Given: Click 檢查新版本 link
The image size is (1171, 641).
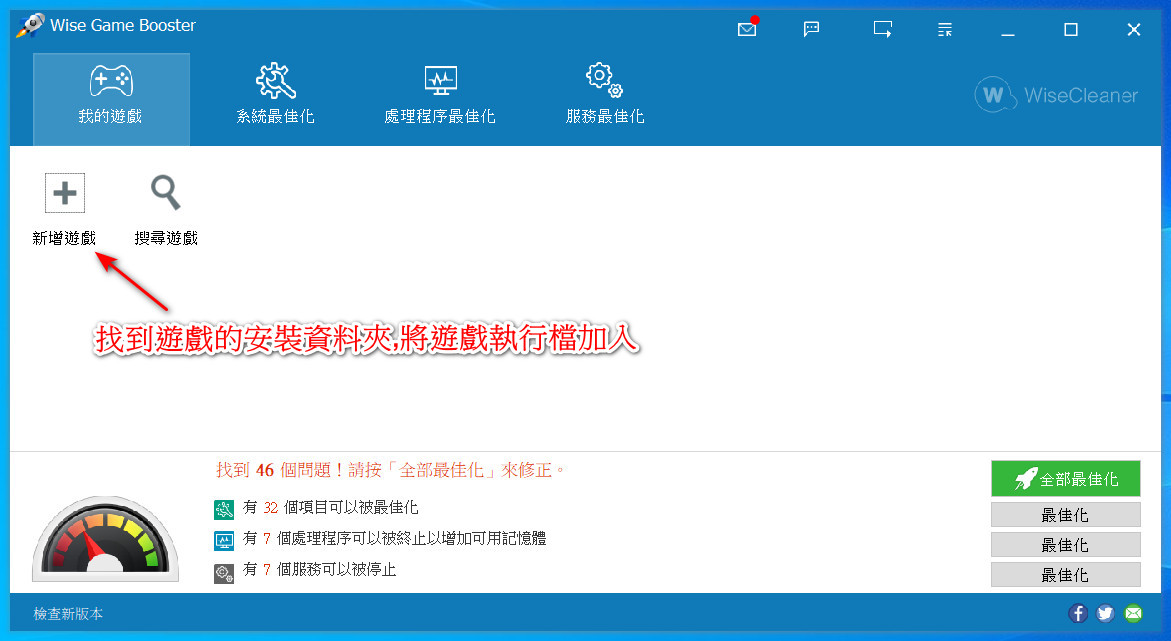Looking at the screenshot, I should click(68, 614).
